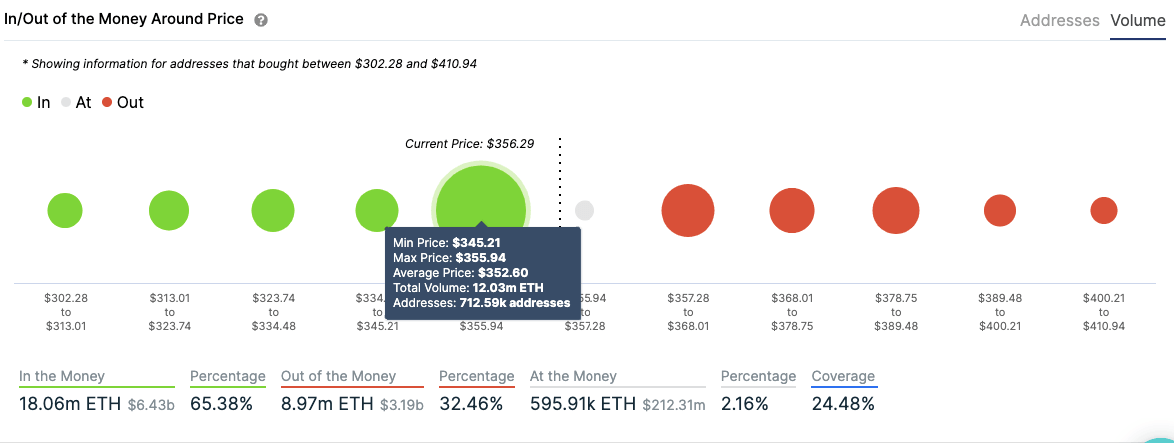This screenshot has height=443, width=1174.
Task: Click the red bubble for $400.21 to $410.94
Action: [x=1104, y=211]
